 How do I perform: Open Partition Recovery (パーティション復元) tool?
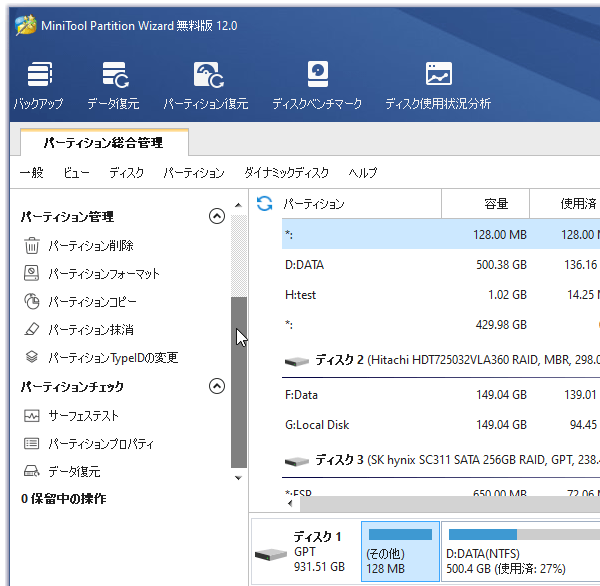206,86
